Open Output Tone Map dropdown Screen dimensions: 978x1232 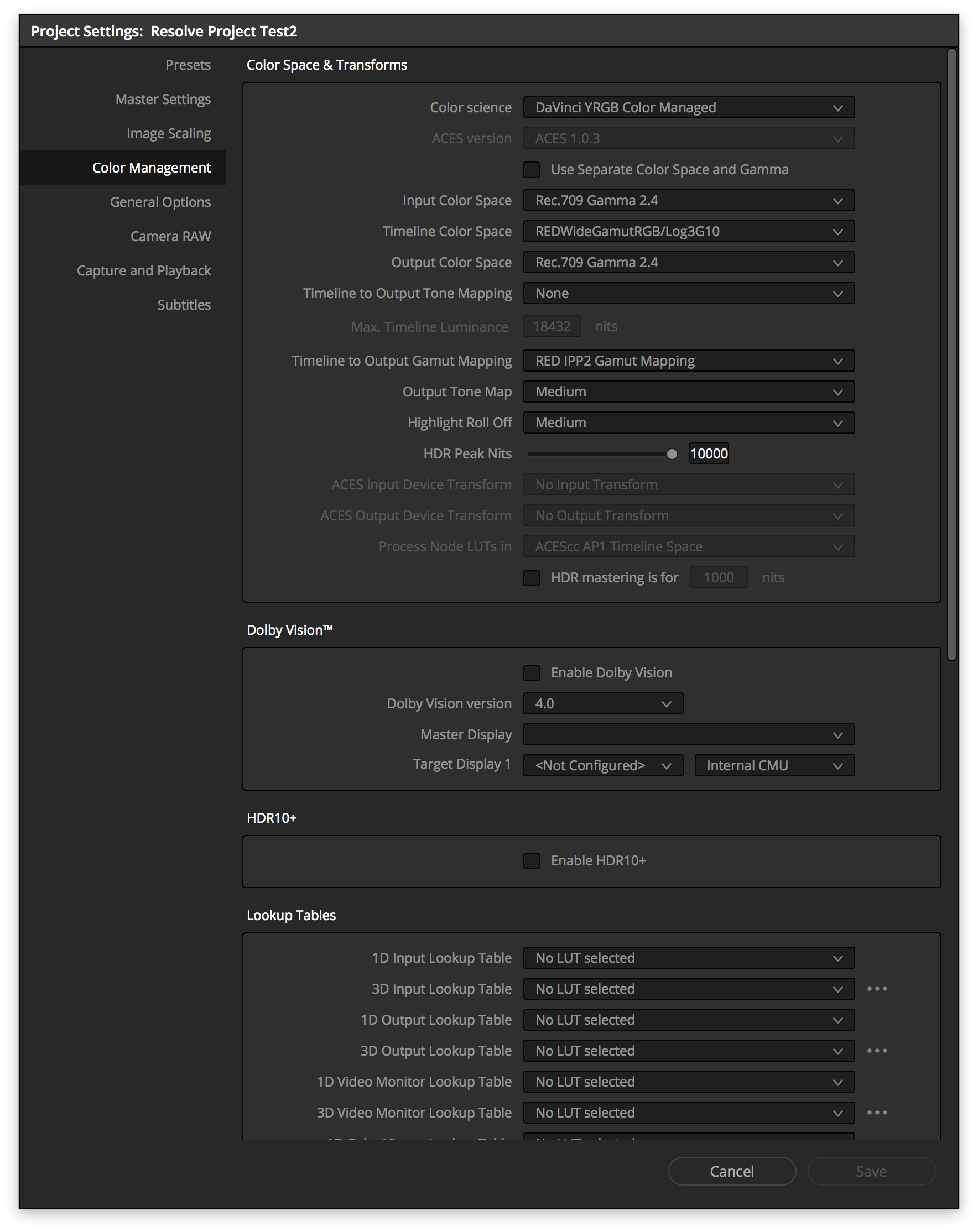click(x=689, y=391)
